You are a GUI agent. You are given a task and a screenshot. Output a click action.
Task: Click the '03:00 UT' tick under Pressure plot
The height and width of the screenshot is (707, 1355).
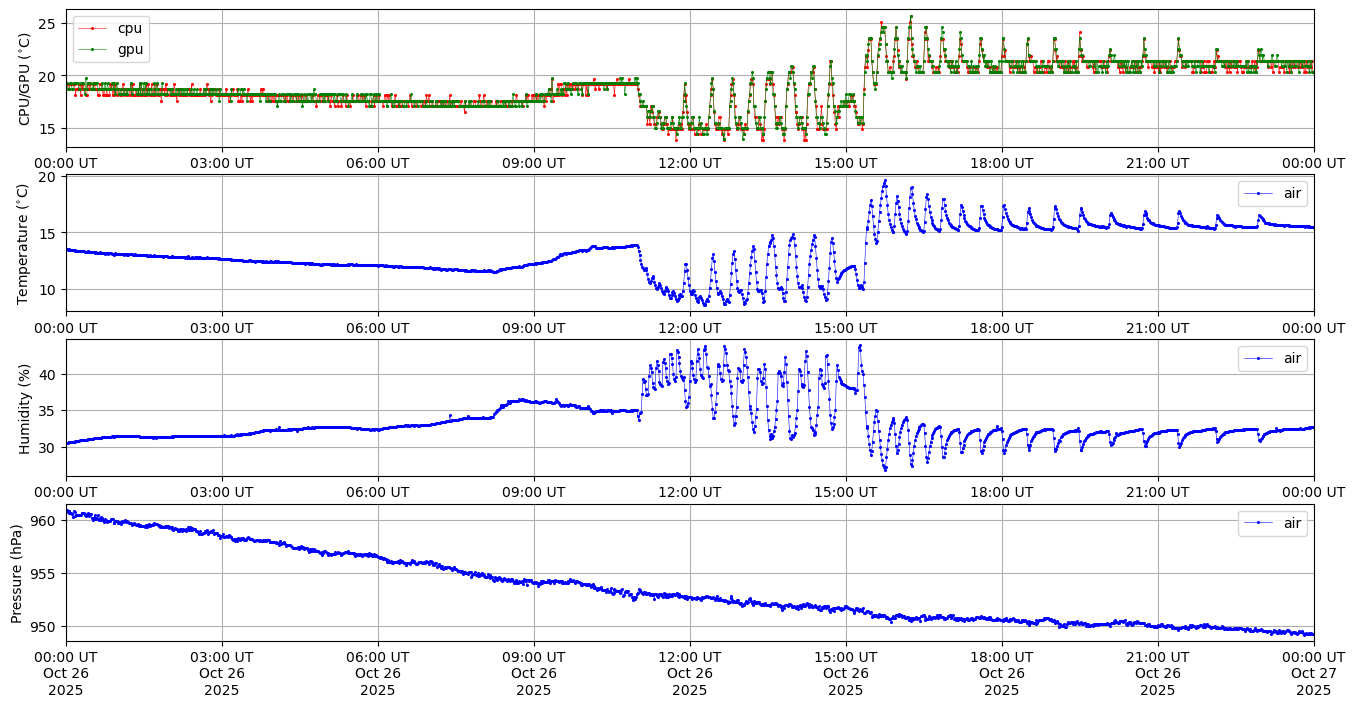coord(222,657)
